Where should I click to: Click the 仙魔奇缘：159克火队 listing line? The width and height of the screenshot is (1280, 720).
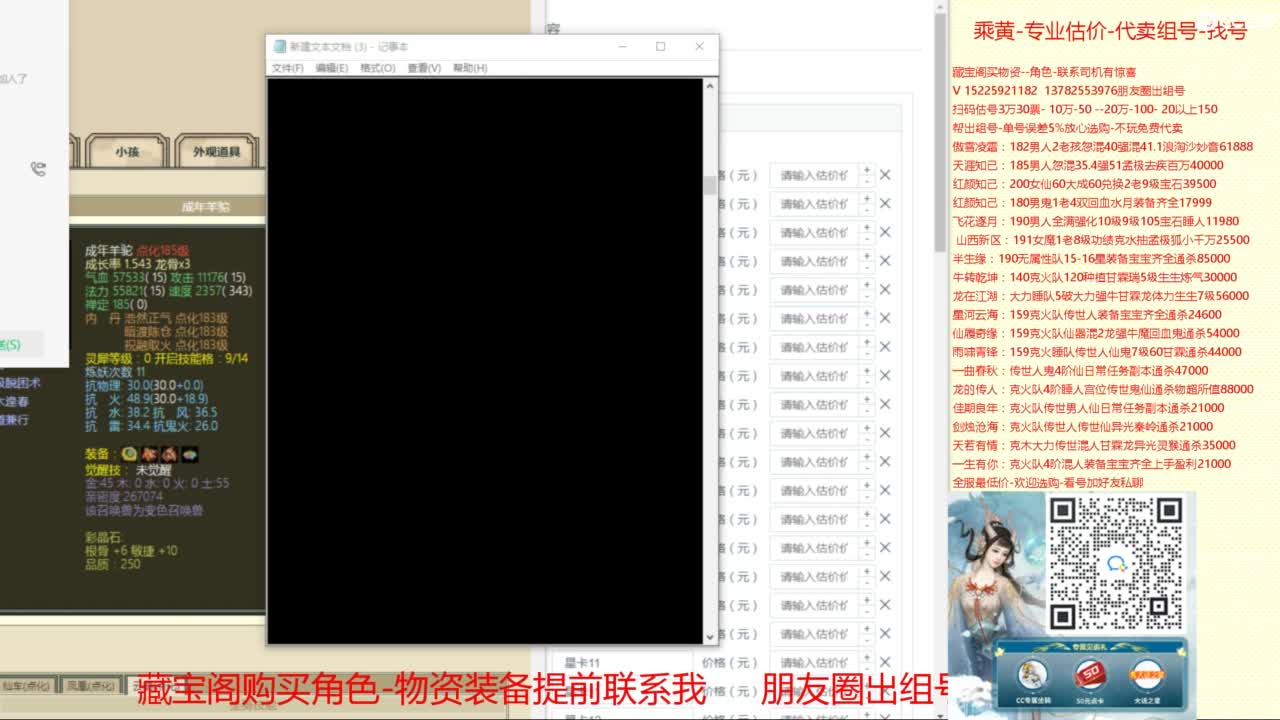[1096, 333]
